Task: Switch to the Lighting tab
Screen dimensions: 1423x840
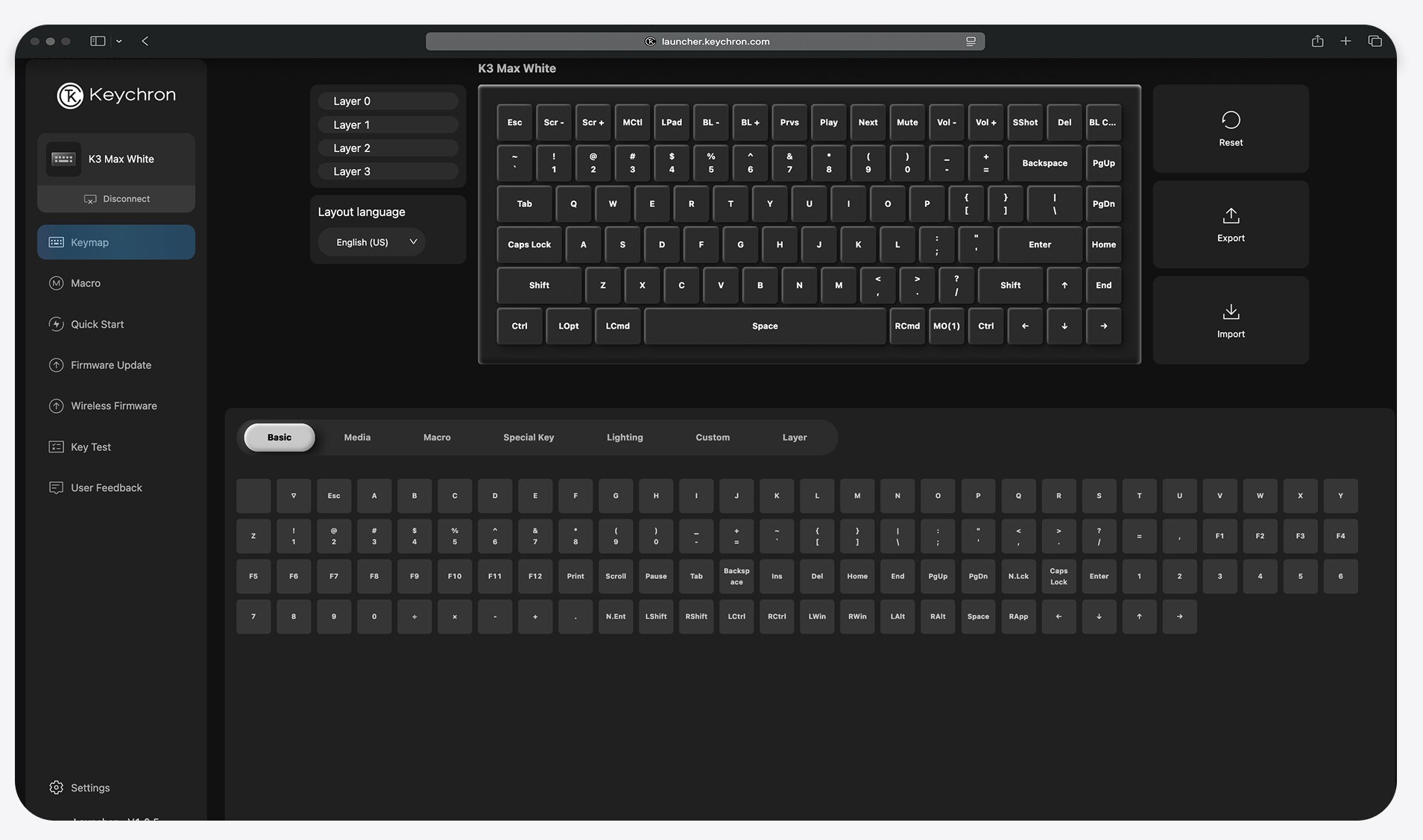Action: click(x=625, y=438)
